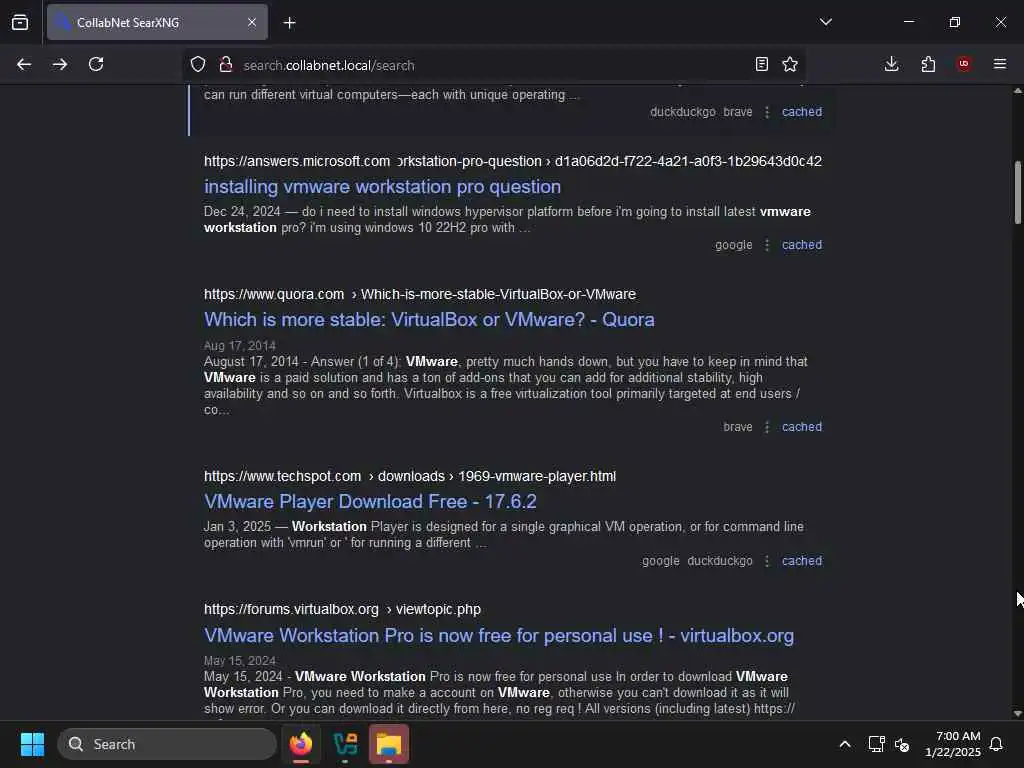The height and width of the screenshot is (768, 1024).
Task: Go back to previous page
Action: [24, 64]
